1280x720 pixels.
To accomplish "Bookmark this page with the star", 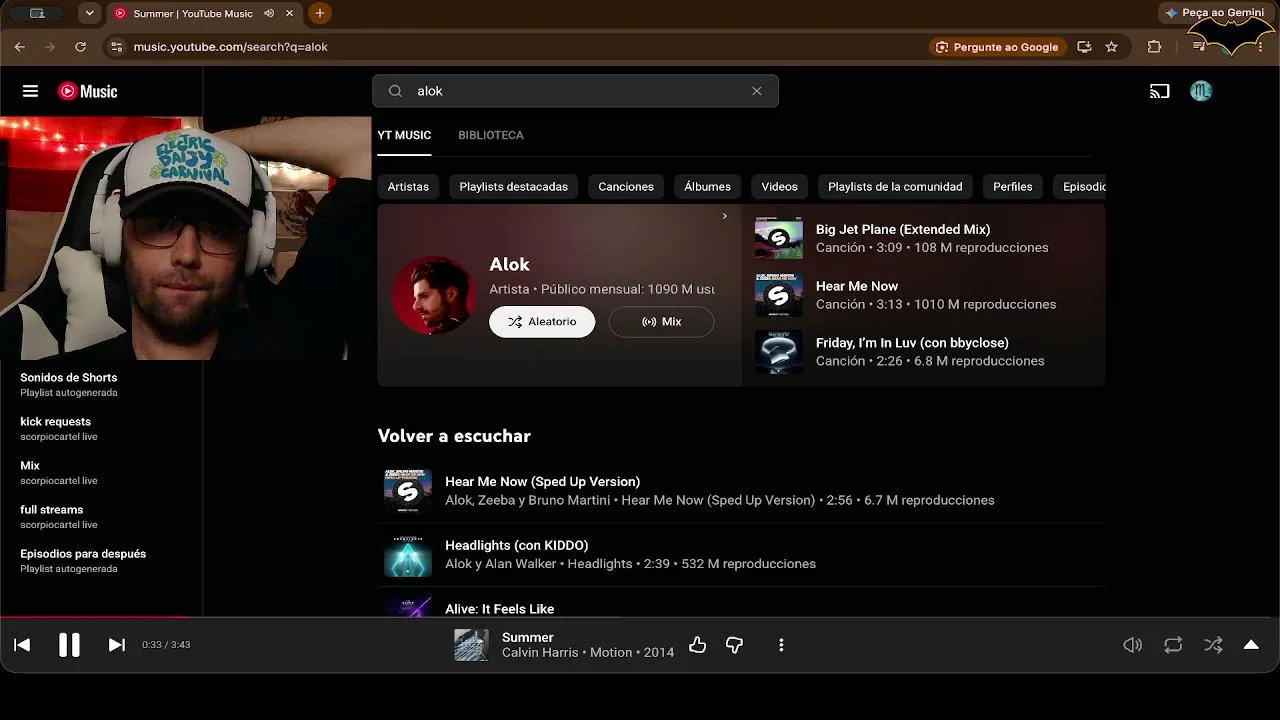I will (x=1111, y=47).
